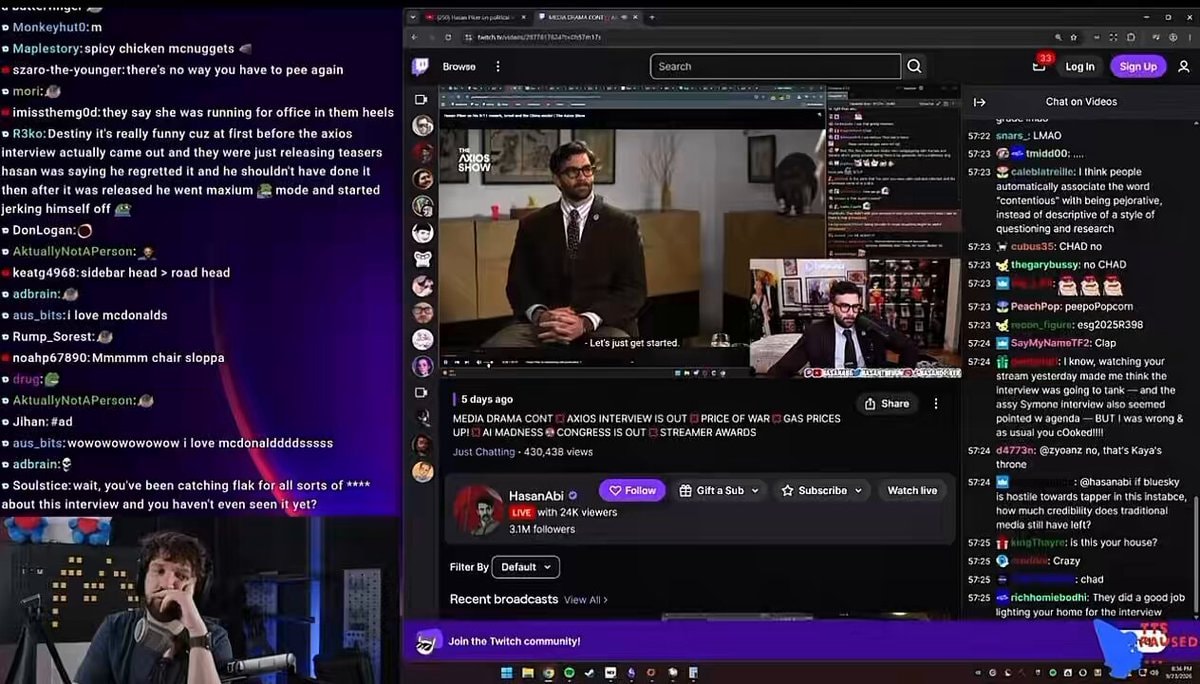Click the 5 days ago timestamp text
The image size is (1200, 684).
[487, 399]
